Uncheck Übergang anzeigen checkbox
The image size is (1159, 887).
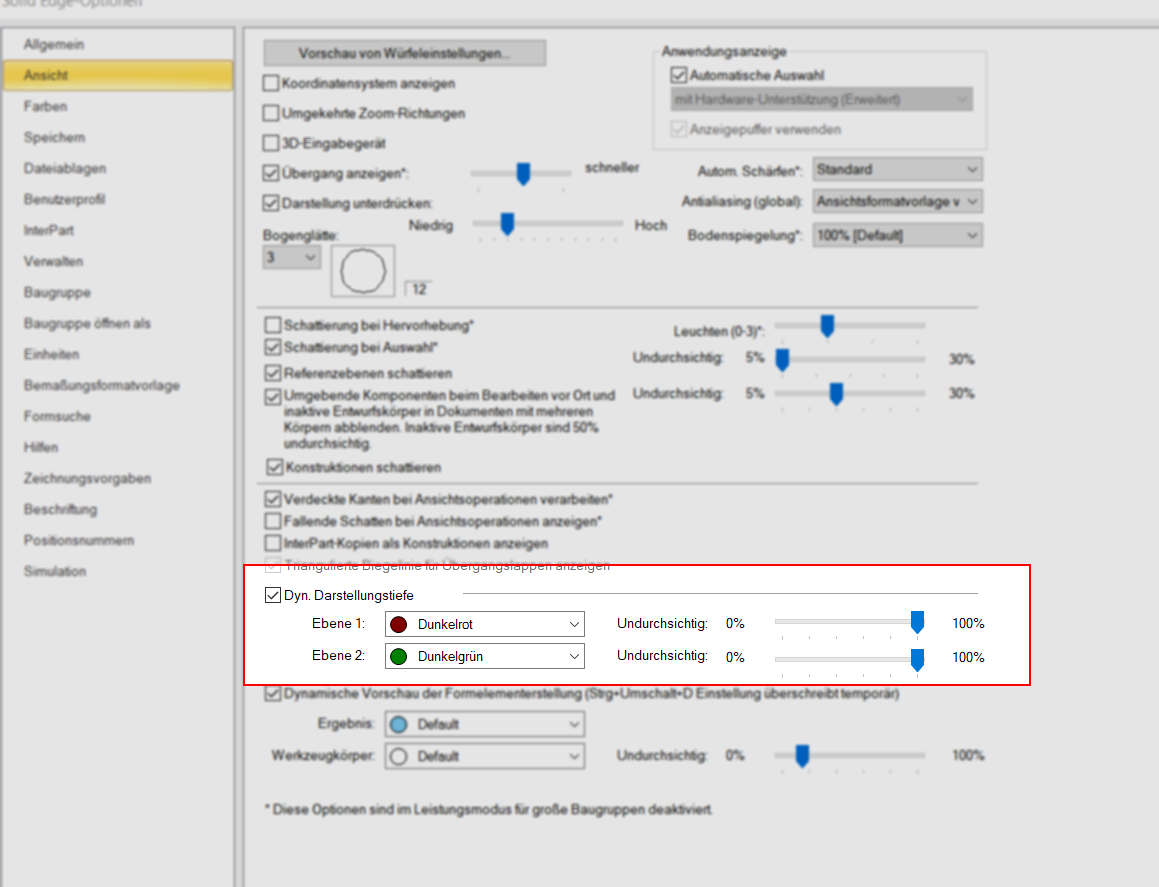[271, 173]
